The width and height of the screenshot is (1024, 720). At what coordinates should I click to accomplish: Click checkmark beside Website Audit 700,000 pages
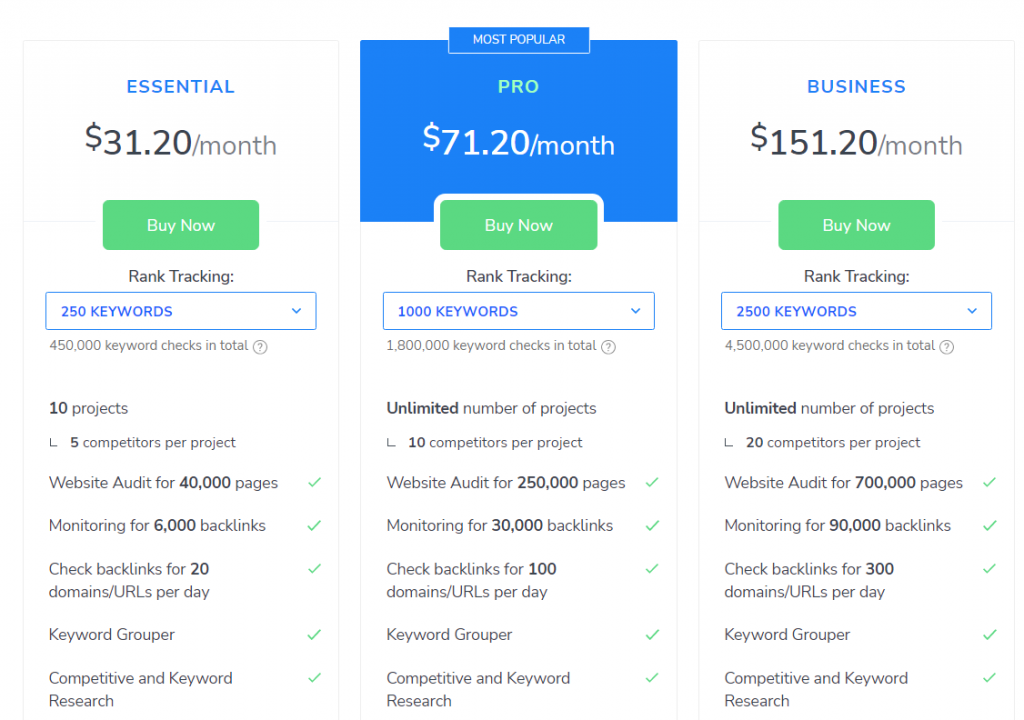coord(989,482)
